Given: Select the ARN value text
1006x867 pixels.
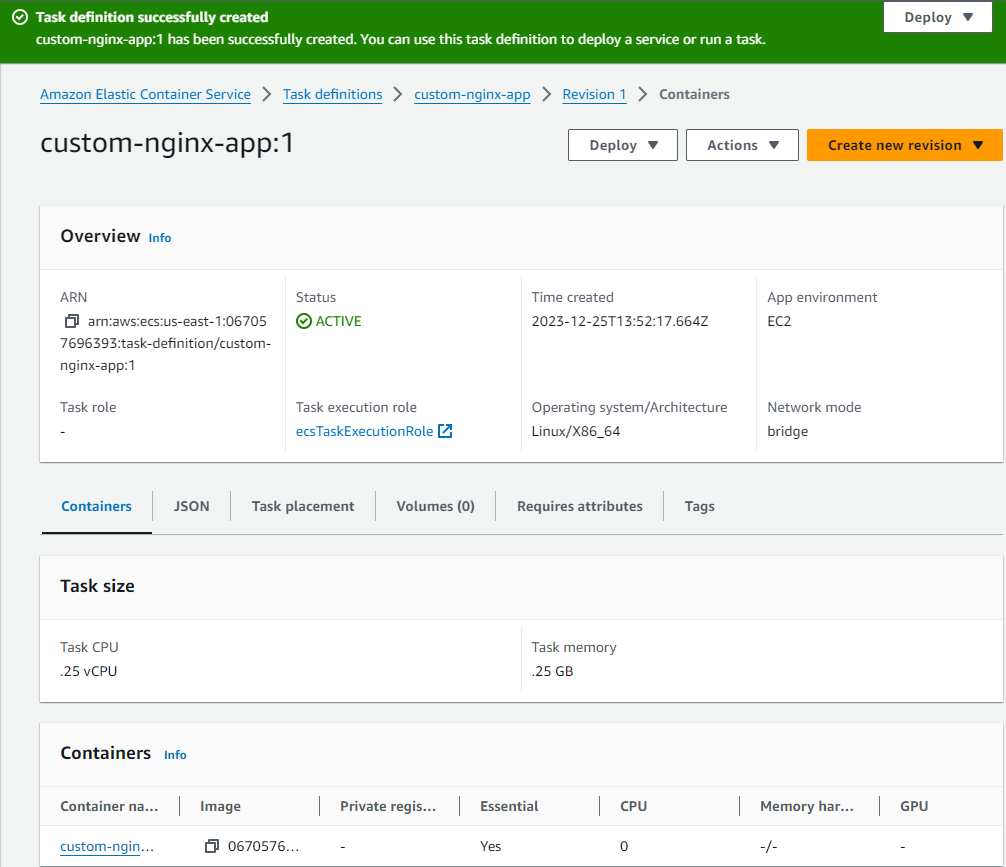Looking at the screenshot, I should pos(166,343).
